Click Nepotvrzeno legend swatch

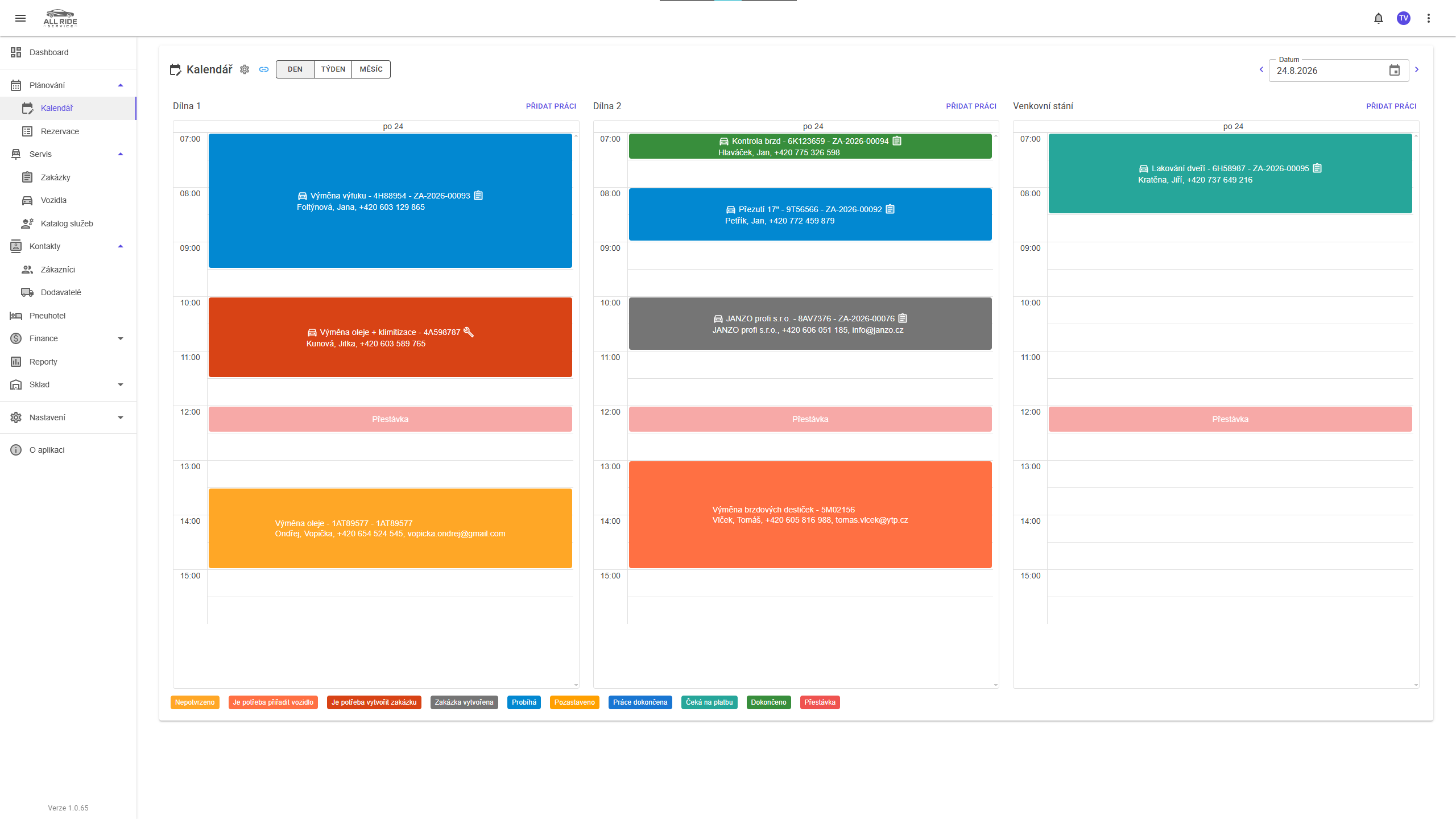[195, 702]
